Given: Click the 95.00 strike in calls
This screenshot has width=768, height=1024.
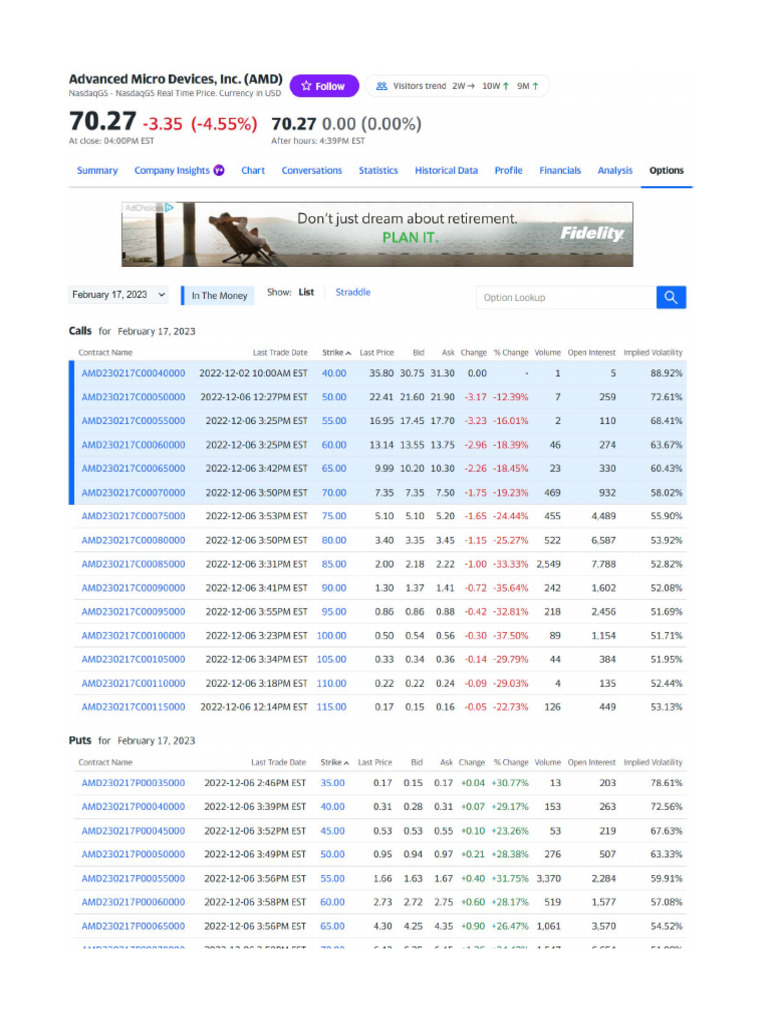Looking at the screenshot, I should 334,612.
